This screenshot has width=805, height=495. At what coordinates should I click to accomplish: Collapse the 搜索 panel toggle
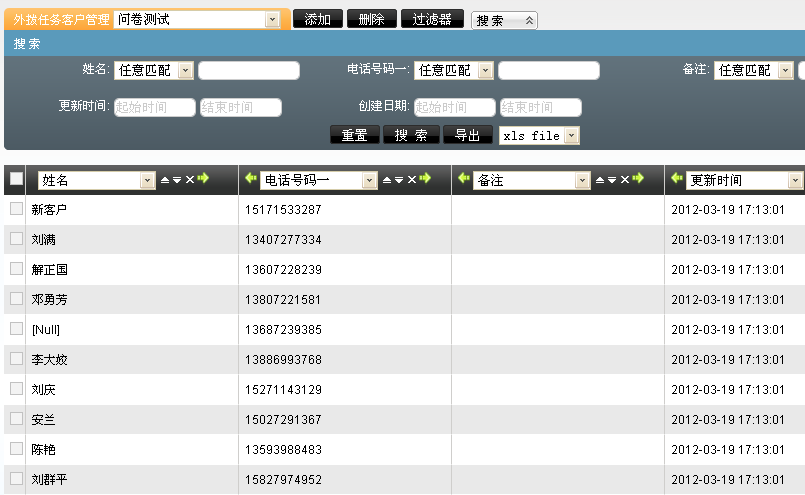click(x=529, y=20)
